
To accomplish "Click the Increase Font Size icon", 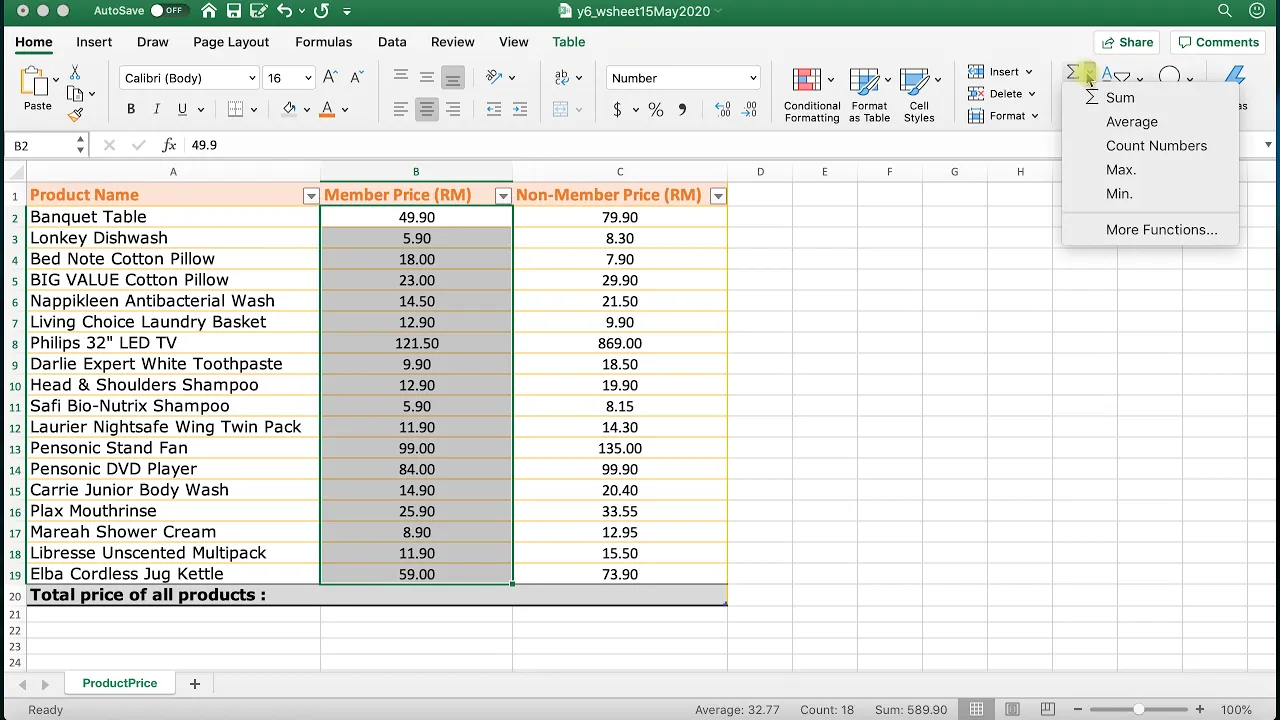I will coord(331,77).
